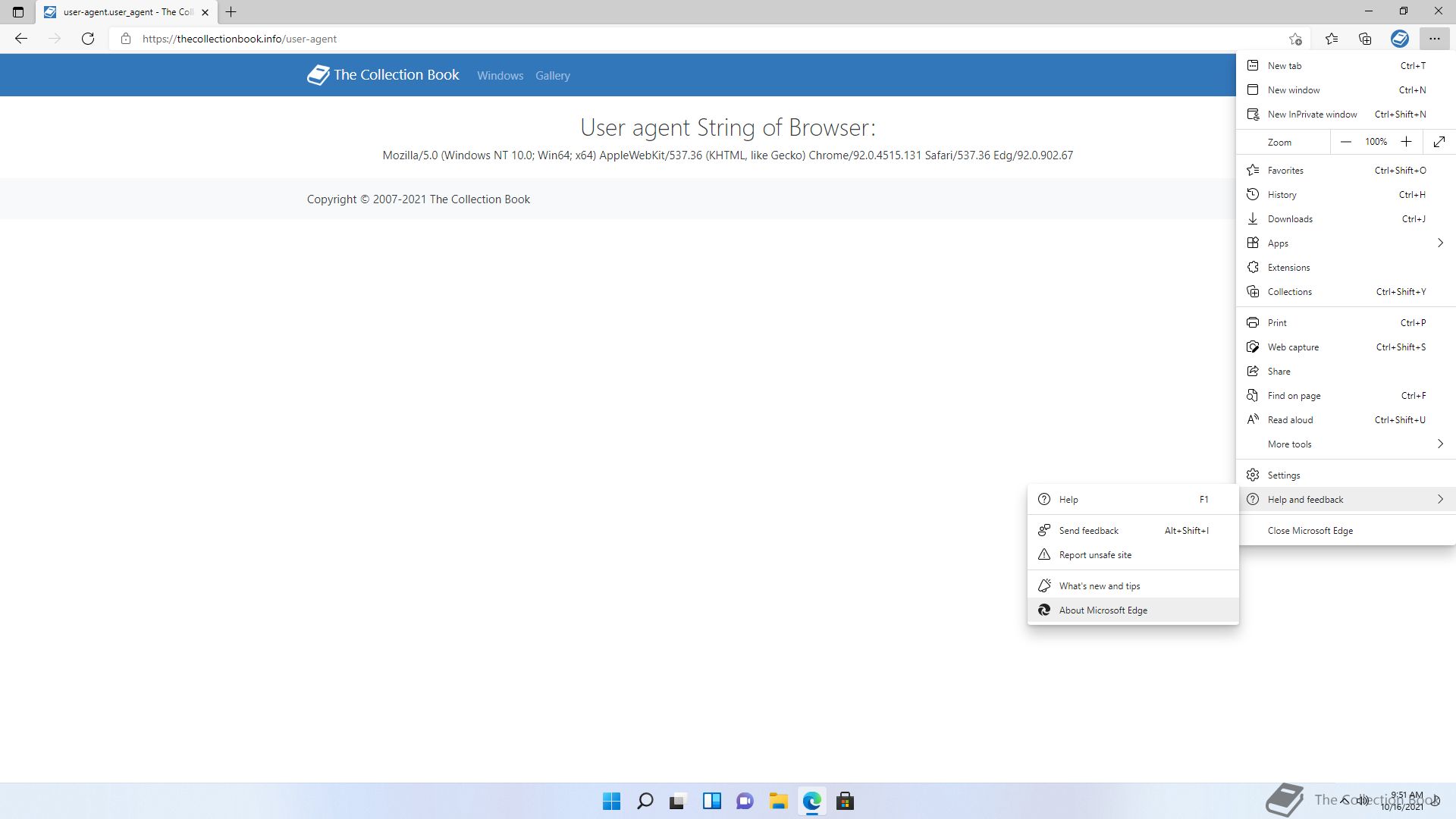Close the user-agent tab

tap(205, 12)
